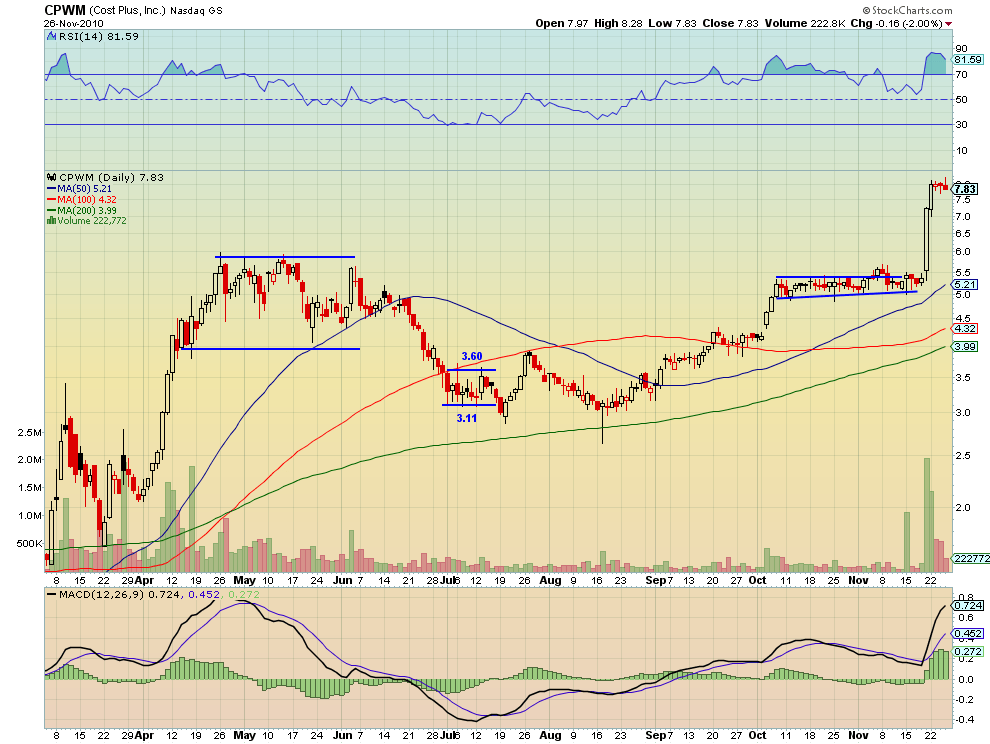Click the 6.0 price axis label
Viewport: 990px width, 744px height.
pyautogui.click(x=963, y=251)
